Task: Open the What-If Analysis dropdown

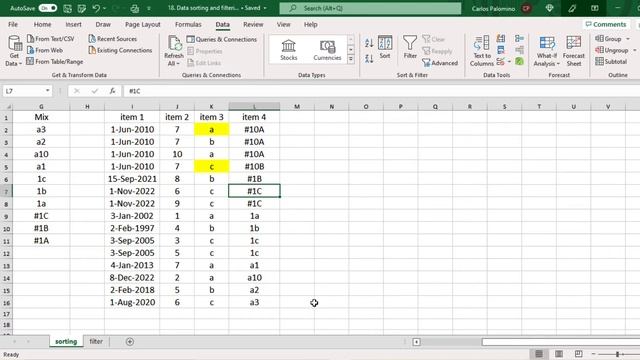Action: (x=547, y=51)
